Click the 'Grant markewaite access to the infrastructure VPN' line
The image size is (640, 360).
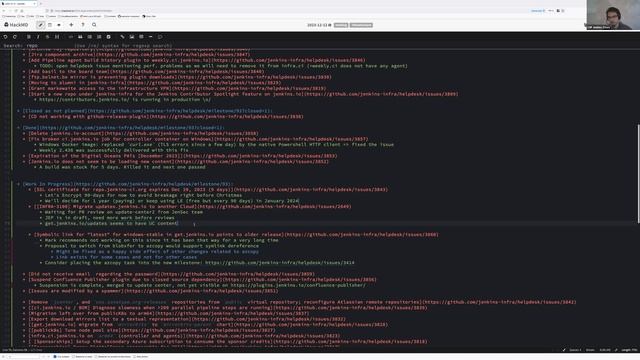tap(177, 88)
